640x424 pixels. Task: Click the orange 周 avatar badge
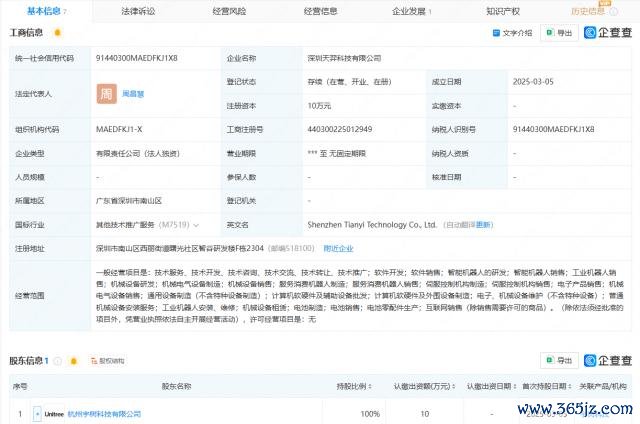(107, 94)
